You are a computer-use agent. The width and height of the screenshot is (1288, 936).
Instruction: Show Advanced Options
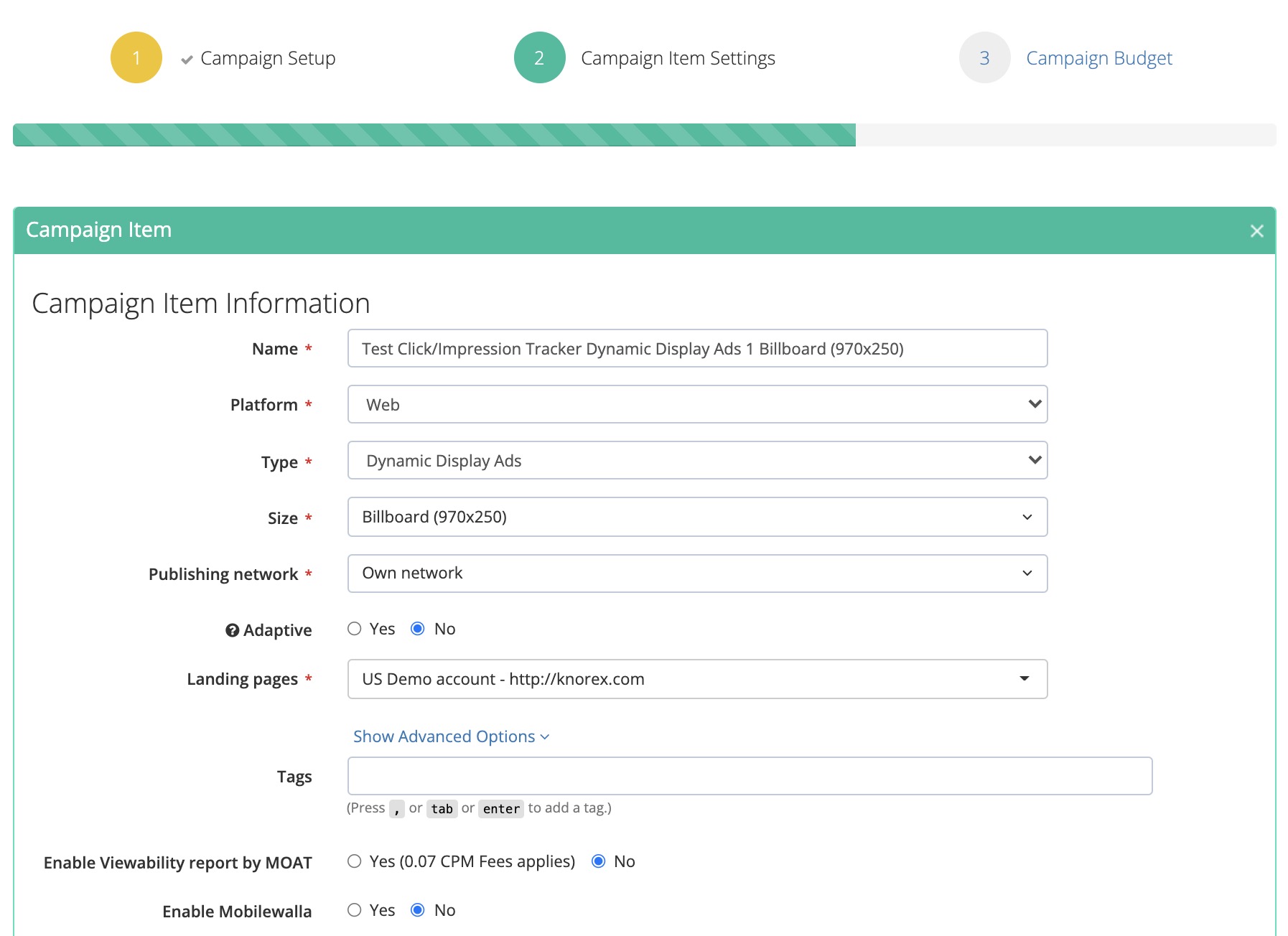[x=449, y=736]
